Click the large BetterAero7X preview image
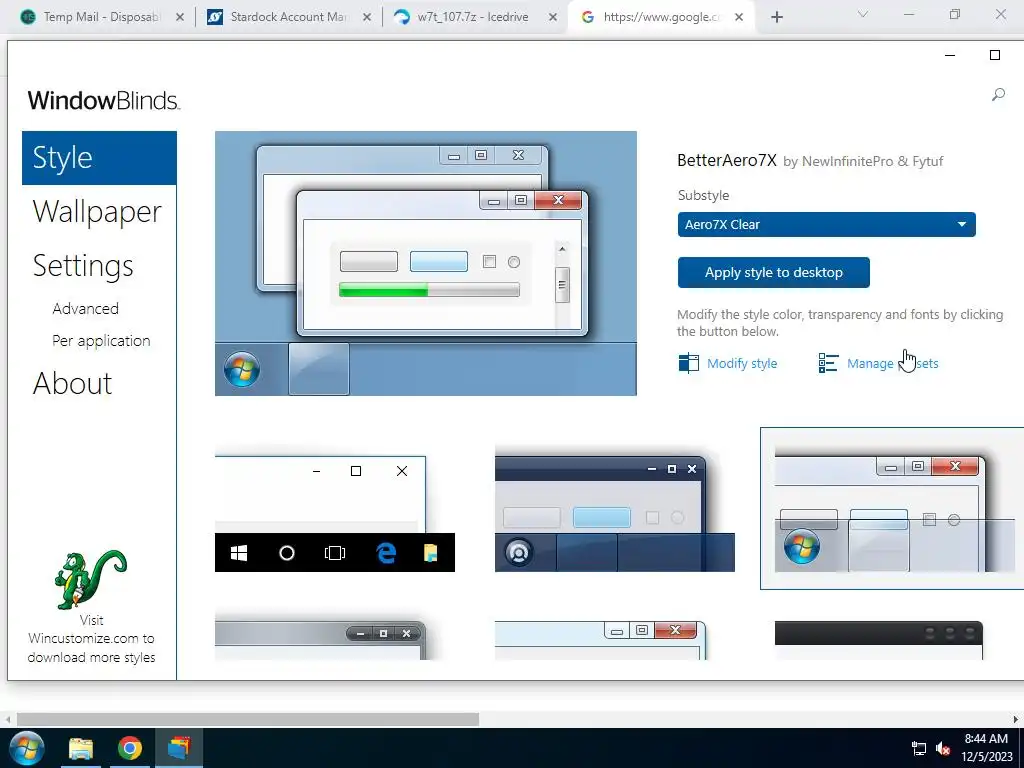Screen dimensions: 1024x768 click(426, 263)
